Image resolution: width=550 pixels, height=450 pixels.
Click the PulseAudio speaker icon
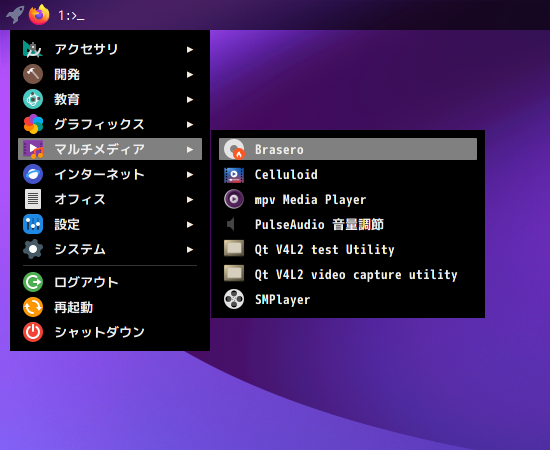point(231,224)
